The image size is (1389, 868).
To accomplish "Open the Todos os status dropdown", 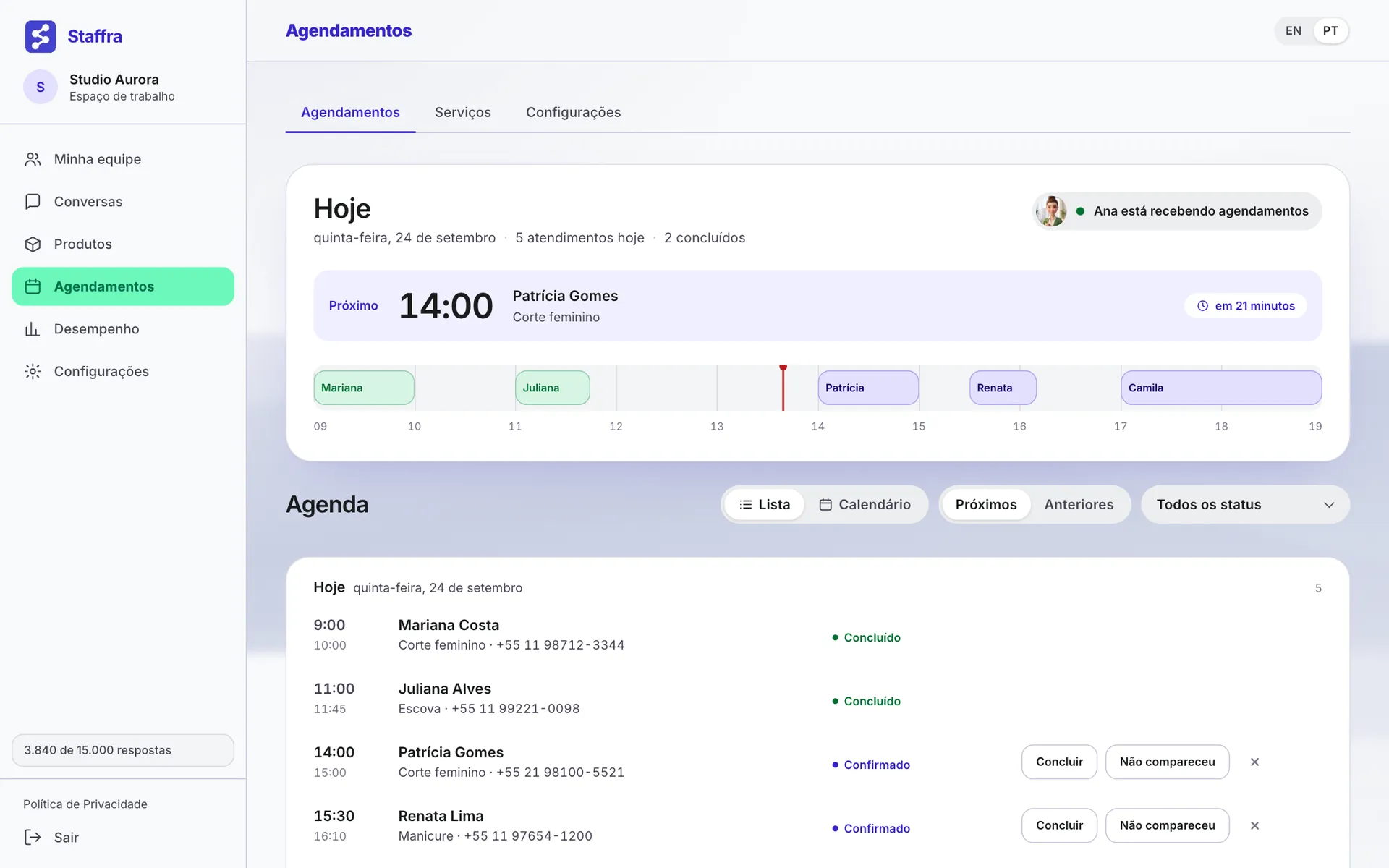I will [x=1245, y=504].
